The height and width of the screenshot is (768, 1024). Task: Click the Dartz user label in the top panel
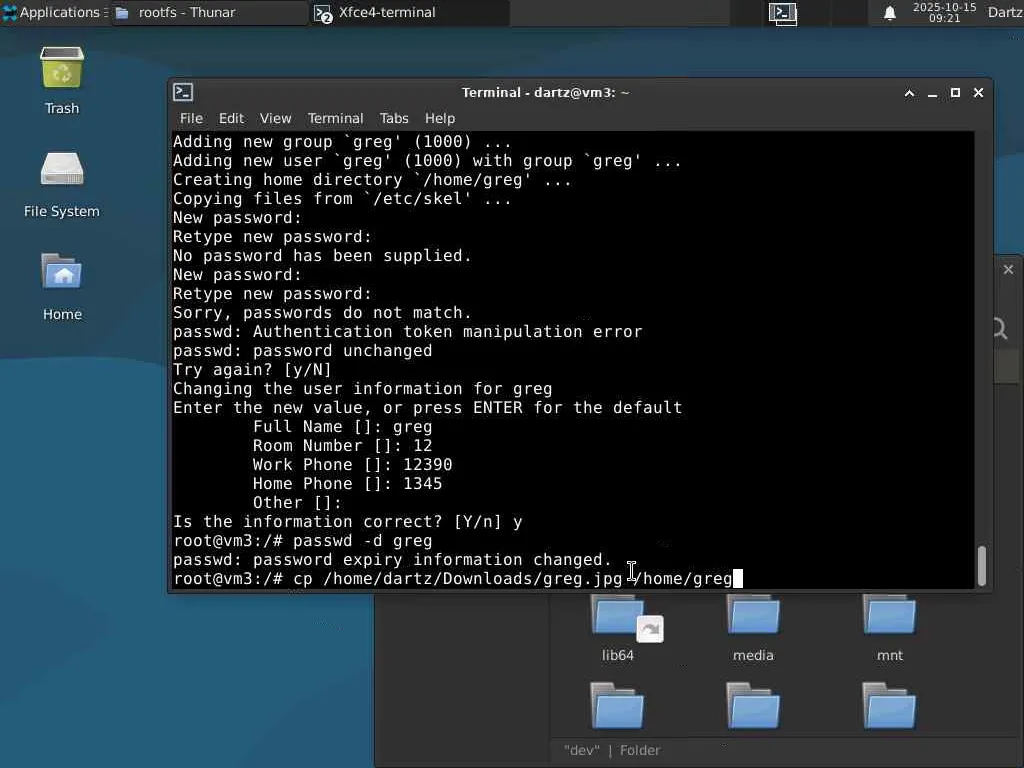click(1005, 12)
